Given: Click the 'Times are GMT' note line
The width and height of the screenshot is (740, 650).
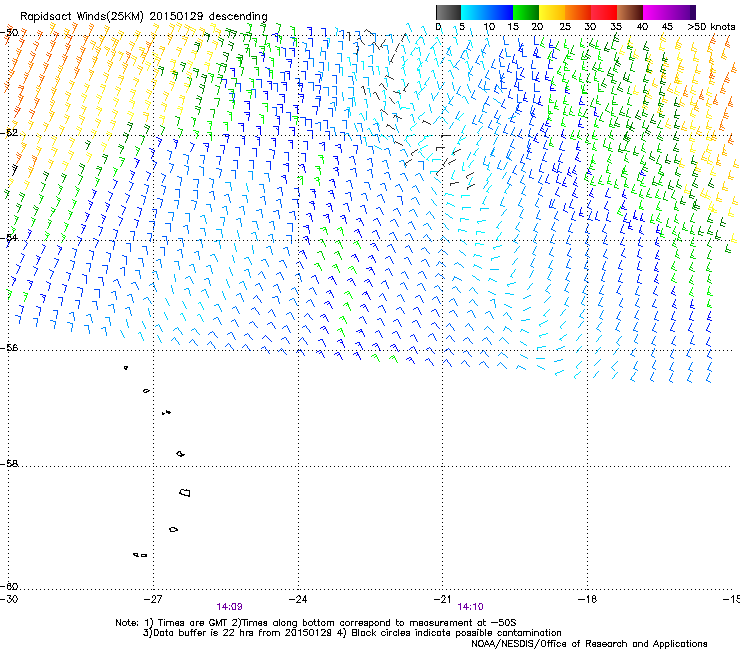Looking at the screenshot, I should 316,623.
